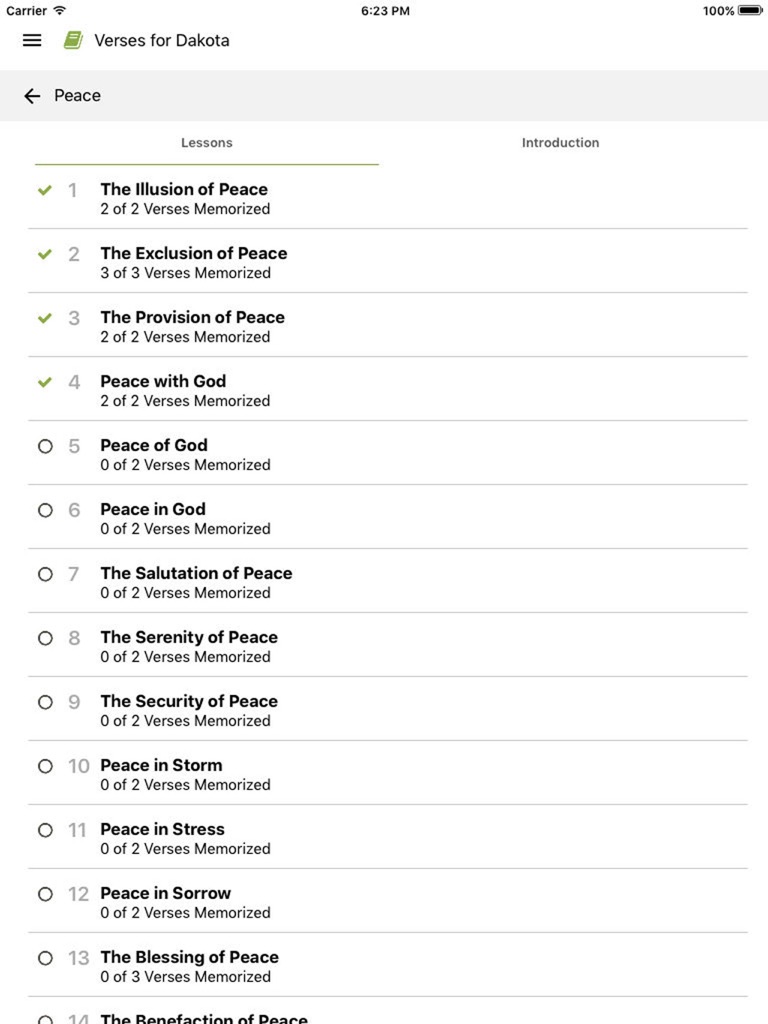Image resolution: width=768 pixels, height=1024 pixels.
Task: Click green checkmark for Peace with God
Action: click(x=45, y=382)
